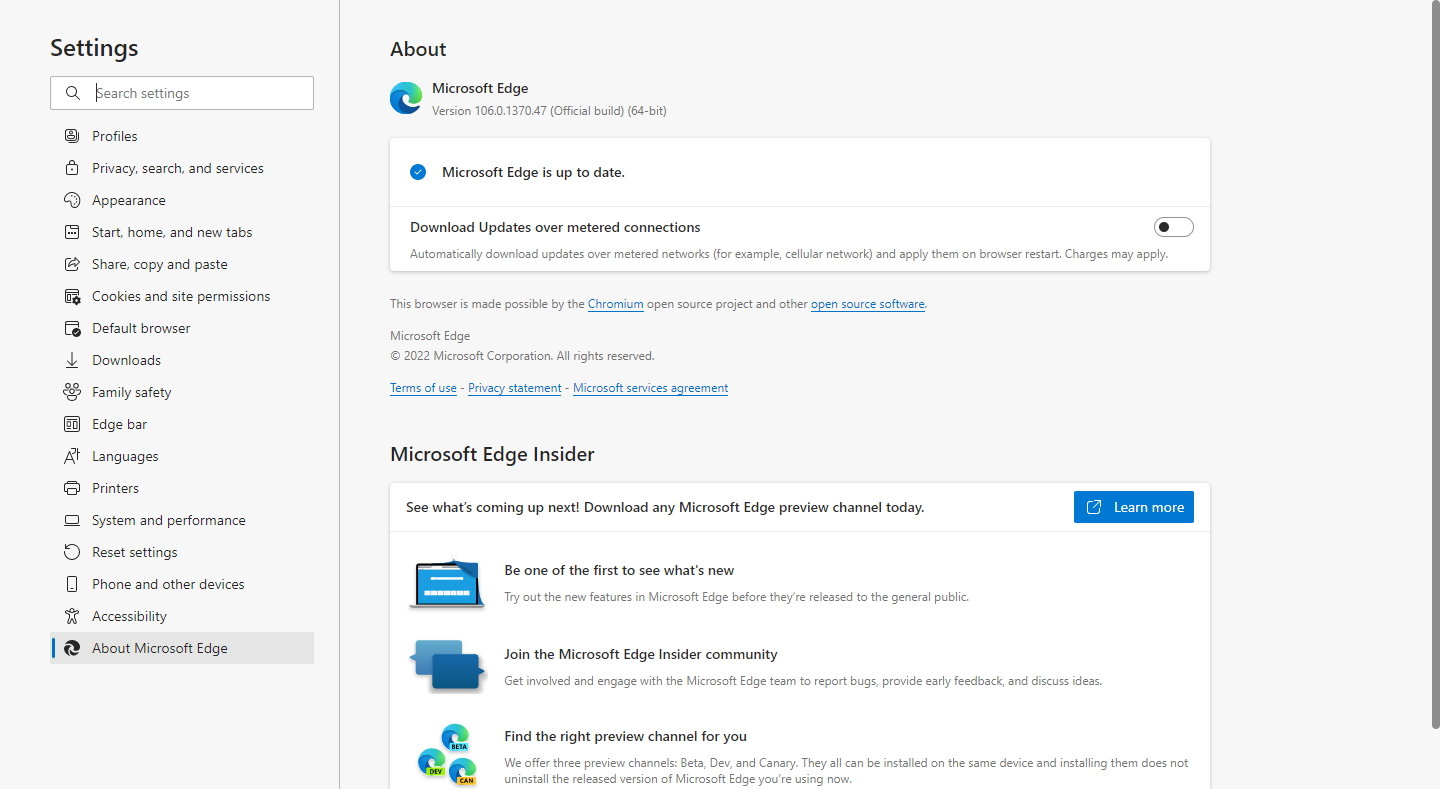1440x789 pixels.
Task: Select the Profiles icon in sidebar
Action: [71, 135]
